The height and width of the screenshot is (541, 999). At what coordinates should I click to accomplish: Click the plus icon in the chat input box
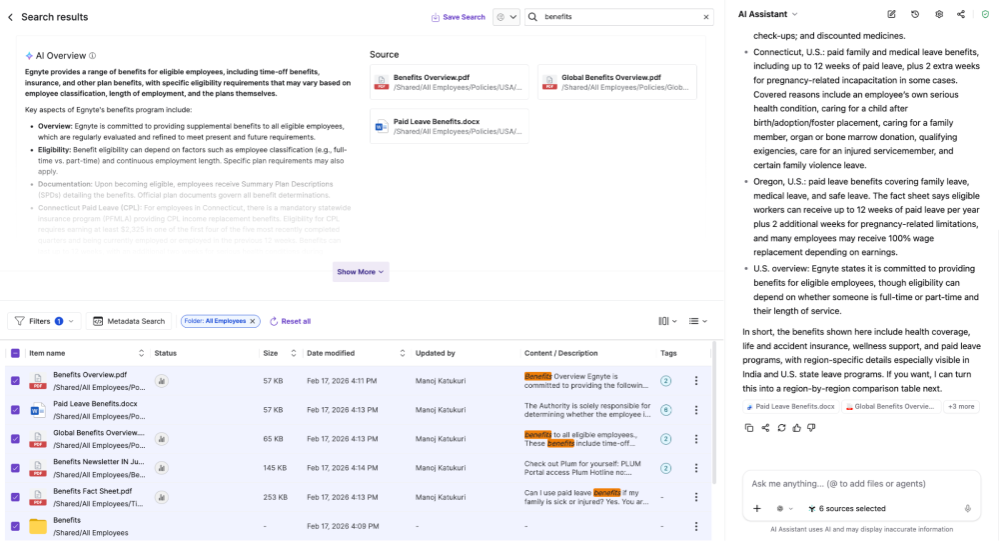click(757, 509)
